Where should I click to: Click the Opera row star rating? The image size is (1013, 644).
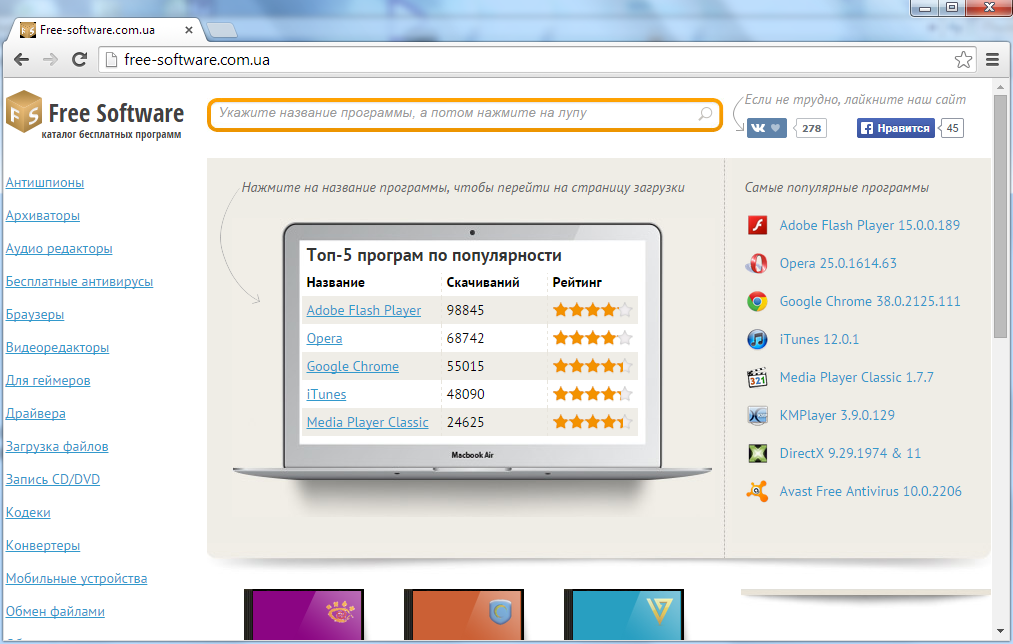[x=592, y=338]
